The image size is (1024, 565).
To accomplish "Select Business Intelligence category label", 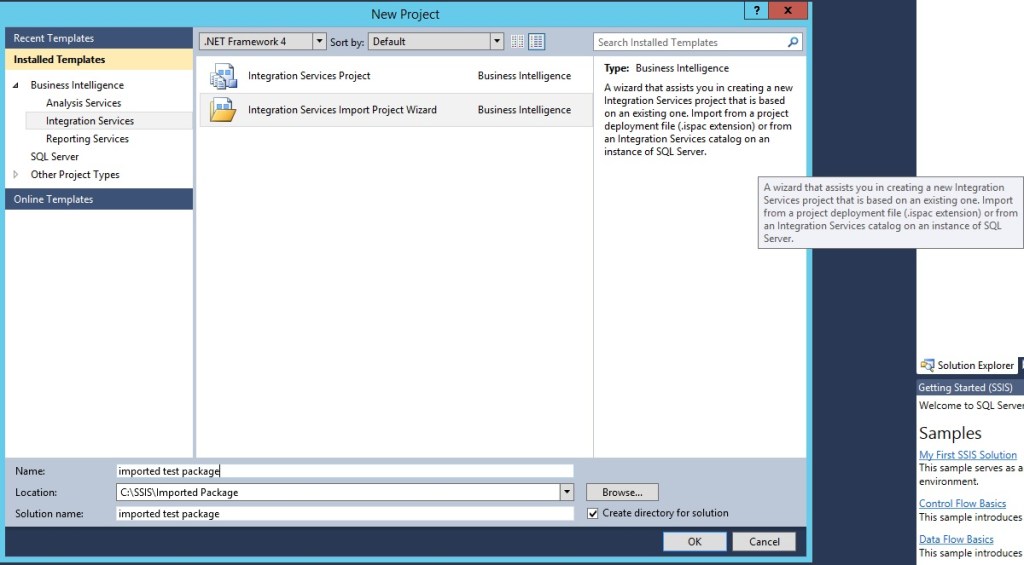I will pos(77,85).
